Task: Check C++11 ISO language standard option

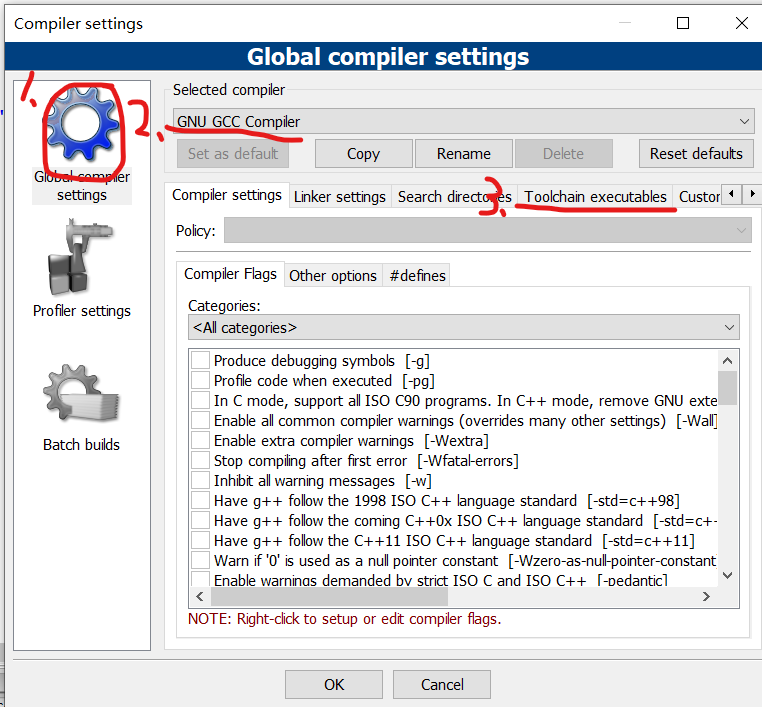Action: tap(200, 540)
